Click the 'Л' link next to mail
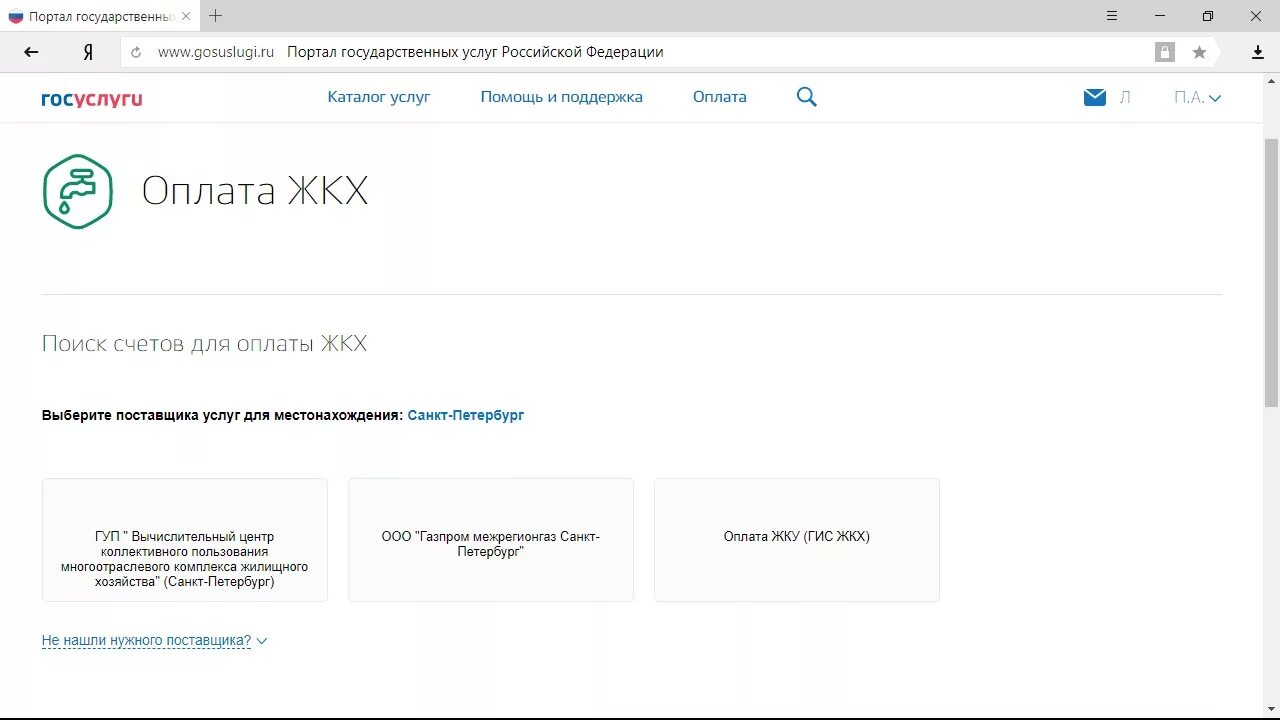The width and height of the screenshot is (1280, 720). 1125,97
